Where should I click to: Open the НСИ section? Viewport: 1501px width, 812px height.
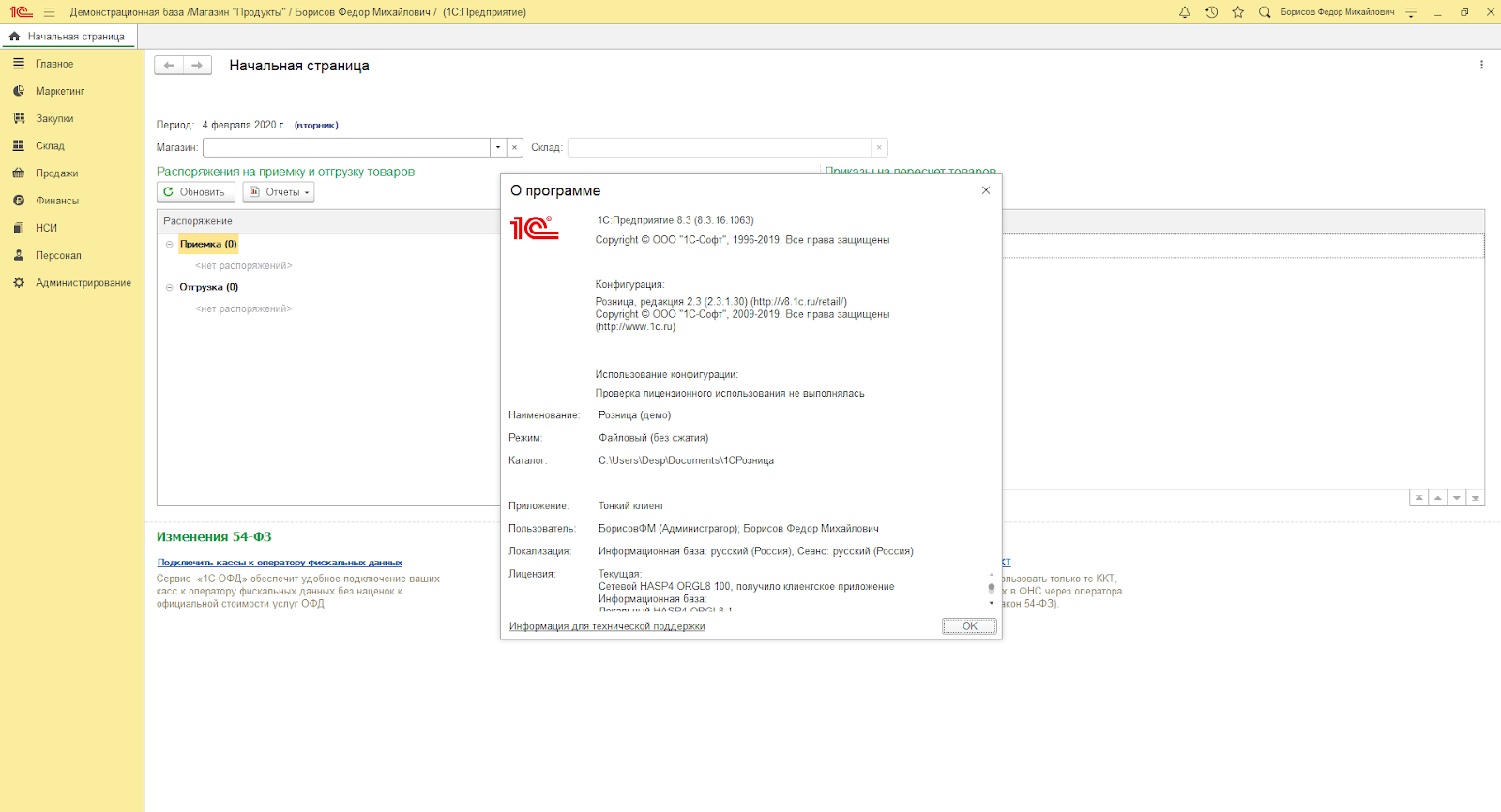72,228
